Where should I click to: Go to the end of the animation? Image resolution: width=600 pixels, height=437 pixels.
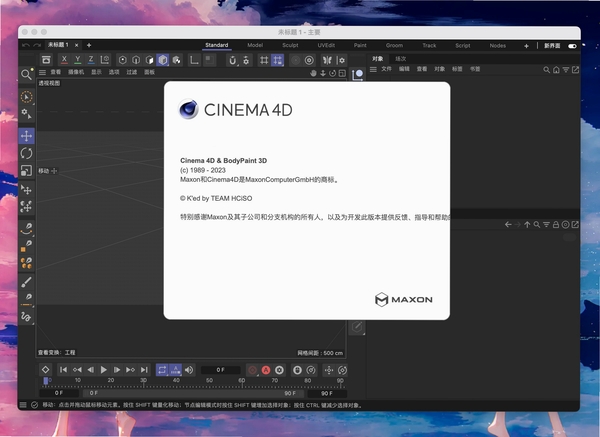point(144,370)
